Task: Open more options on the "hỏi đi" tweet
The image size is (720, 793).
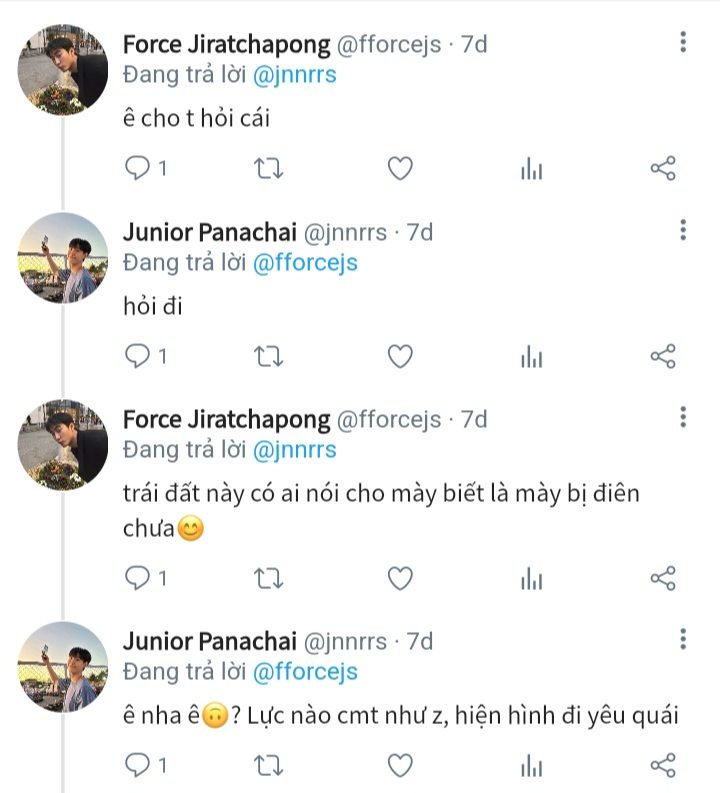Action: pos(683,230)
